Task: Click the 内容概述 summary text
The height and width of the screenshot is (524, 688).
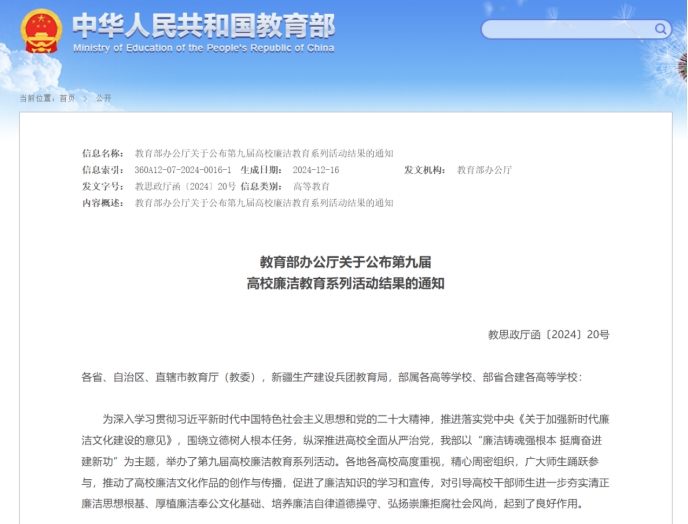Action: click(x=264, y=202)
